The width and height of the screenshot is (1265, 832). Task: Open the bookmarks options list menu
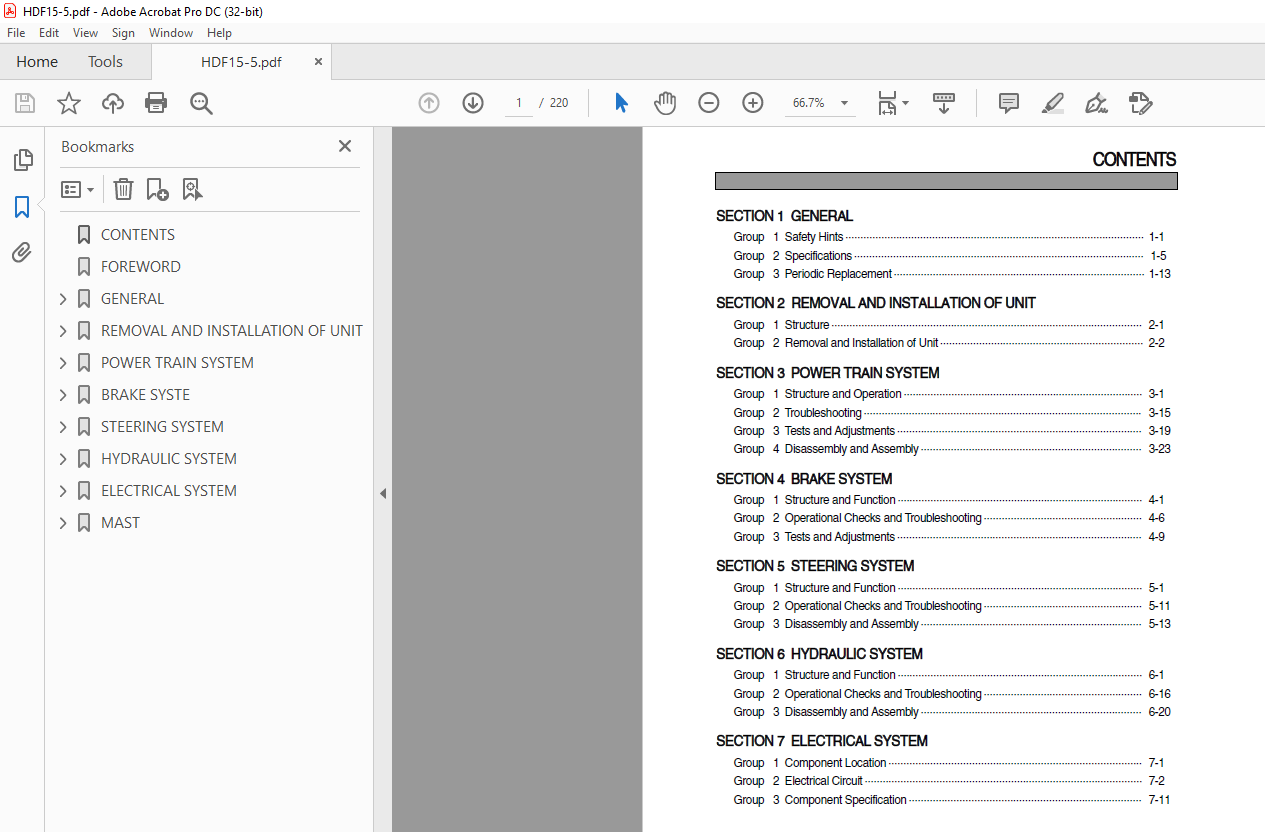(x=77, y=189)
